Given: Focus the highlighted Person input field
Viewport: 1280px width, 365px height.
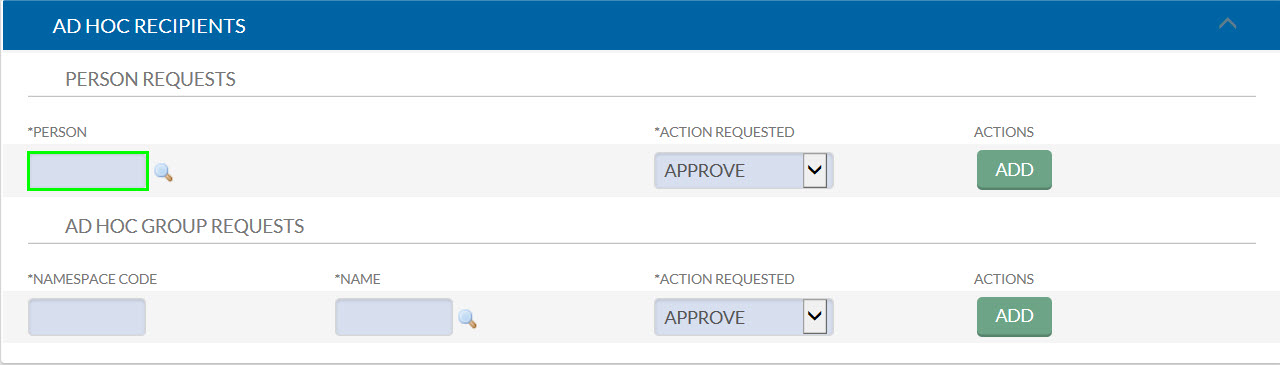Looking at the screenshot, I should coord(88,171).
